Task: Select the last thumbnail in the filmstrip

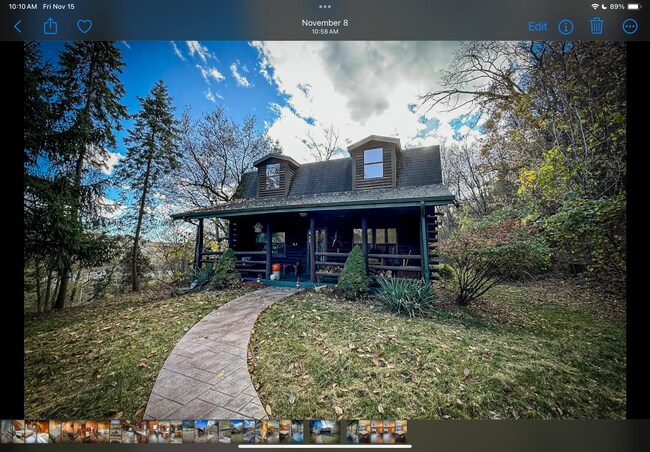Action: [400, 431]
